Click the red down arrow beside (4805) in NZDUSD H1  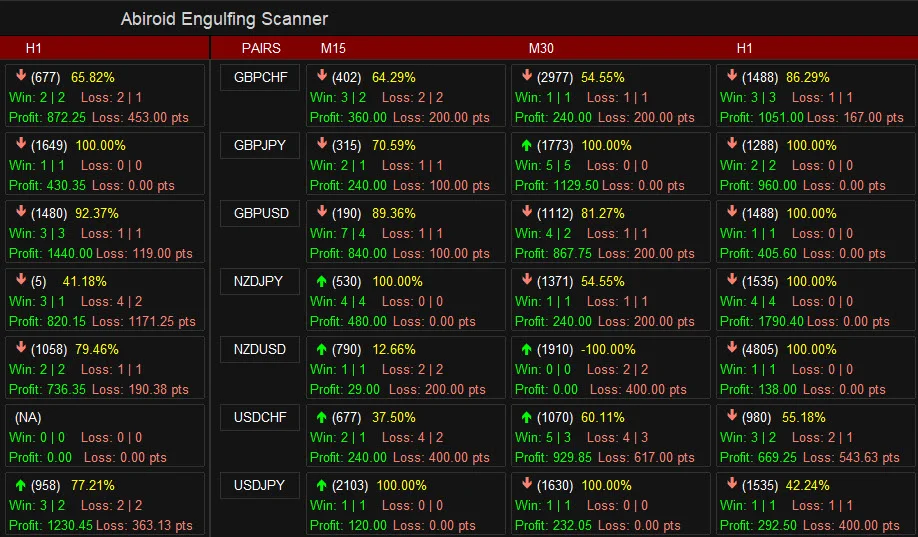pyautogui.click(x=732, y=349)
